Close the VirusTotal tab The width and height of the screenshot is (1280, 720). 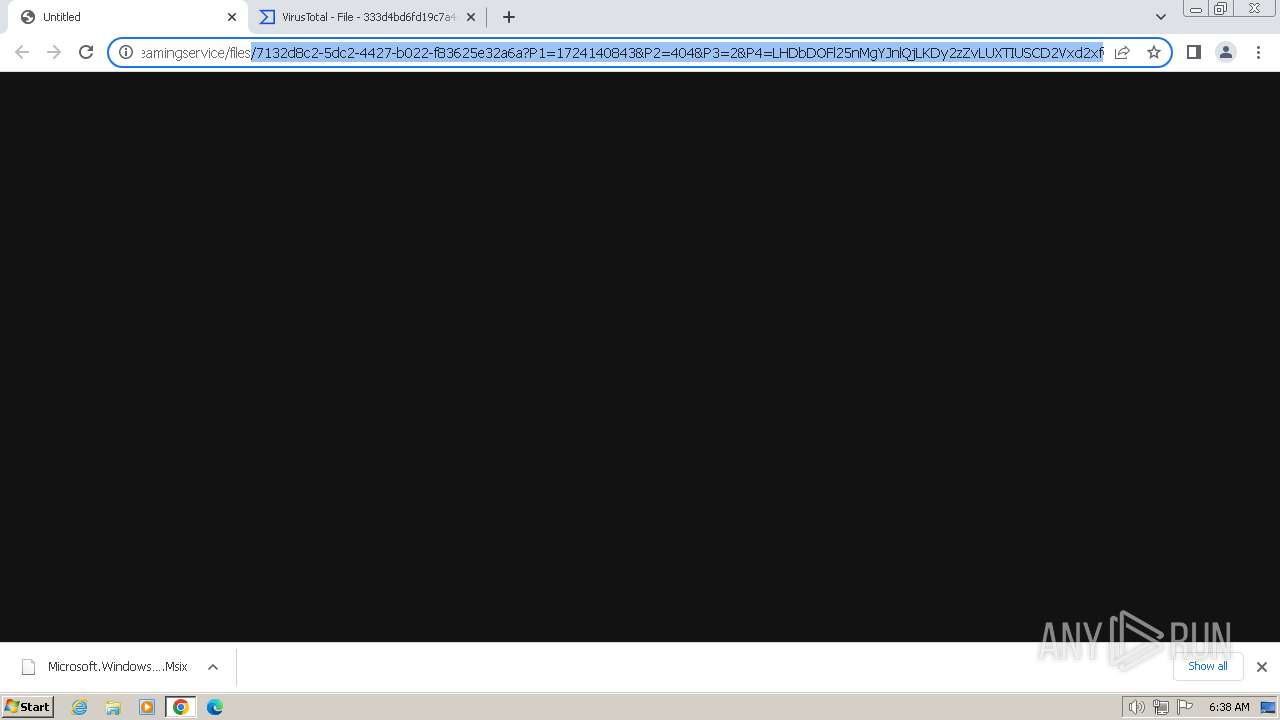[471, 17]
